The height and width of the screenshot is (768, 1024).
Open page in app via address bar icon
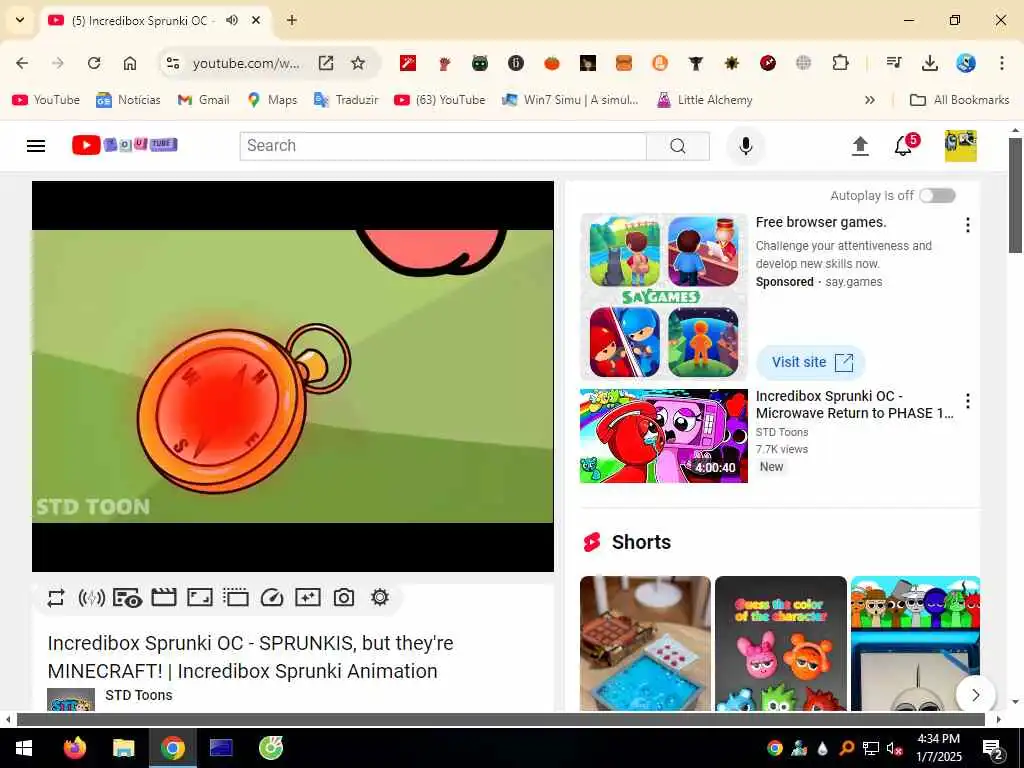(x=326, y=63)
